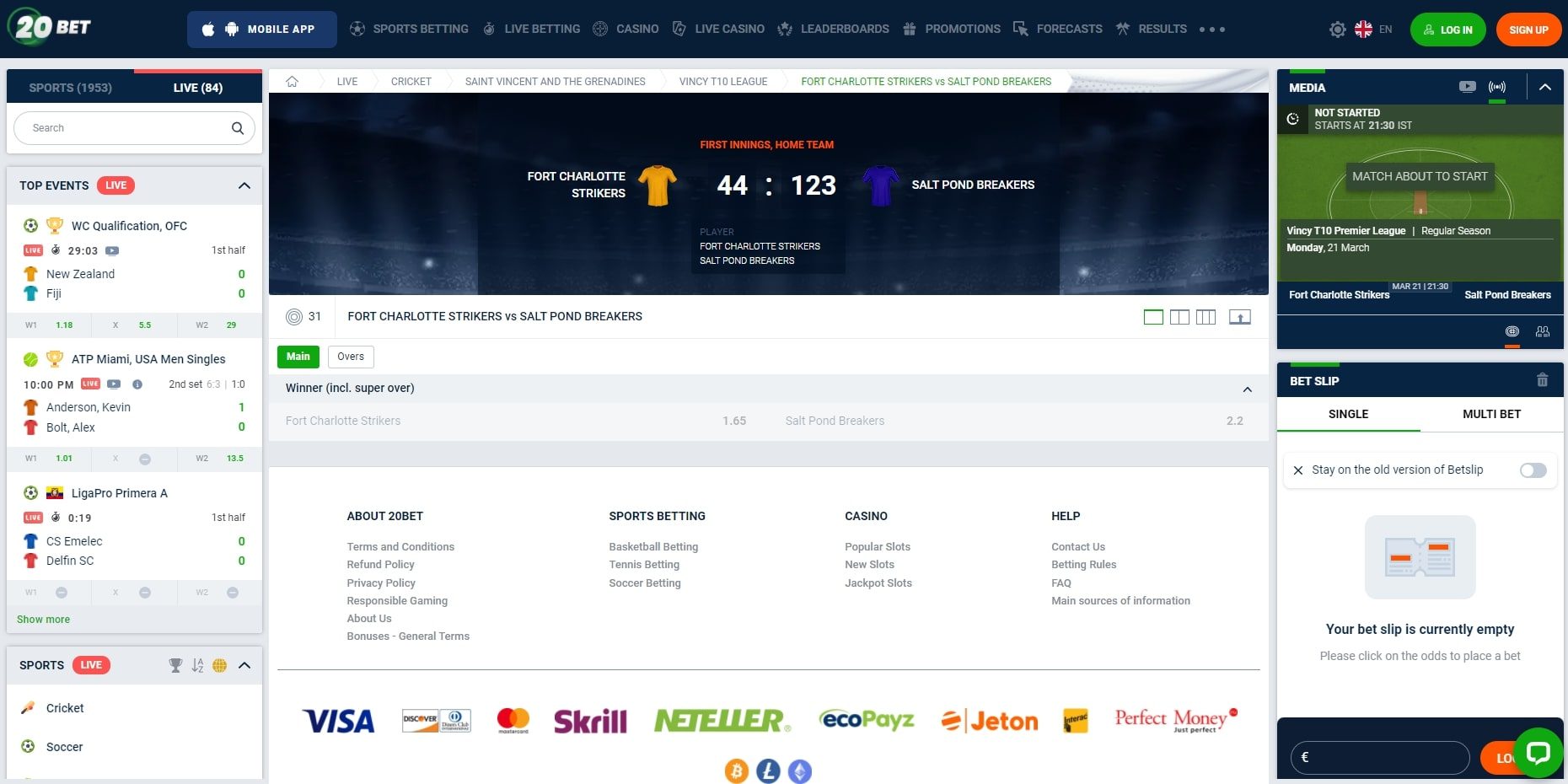This screenshot has height=784, width=1568.
Task: Click pitch view icon below match tracker
Action: (x=1512, y=331)
